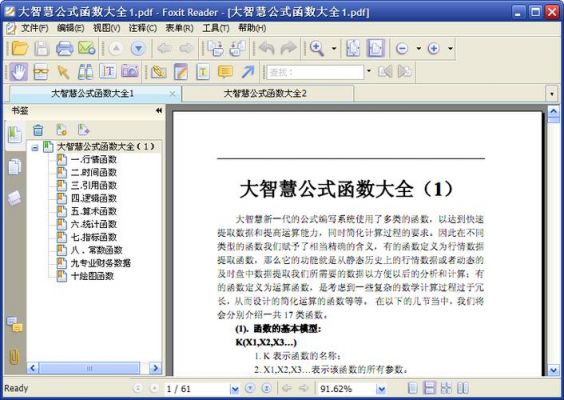Open the find box dropdown arrow
Viewport: 564px width, 400px height.
point(369,71)
